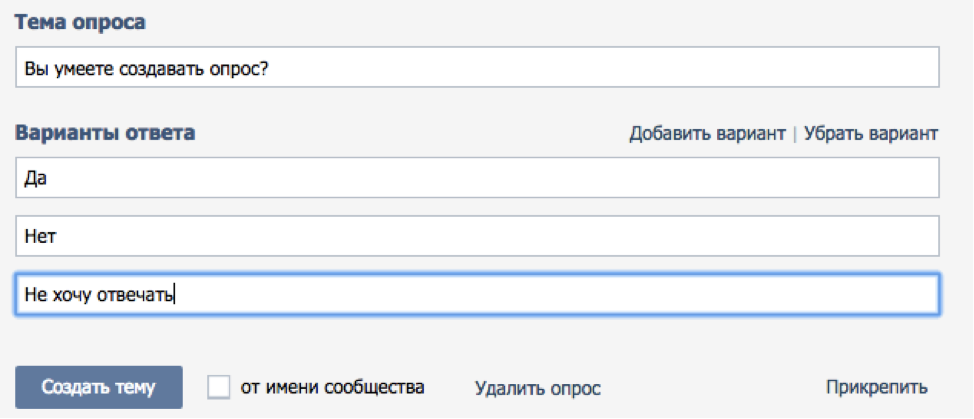This screenshot has width=974, height=419.
Task: Enable the 'от имени сообщества' checkbox
Action: tap(219, 387)
